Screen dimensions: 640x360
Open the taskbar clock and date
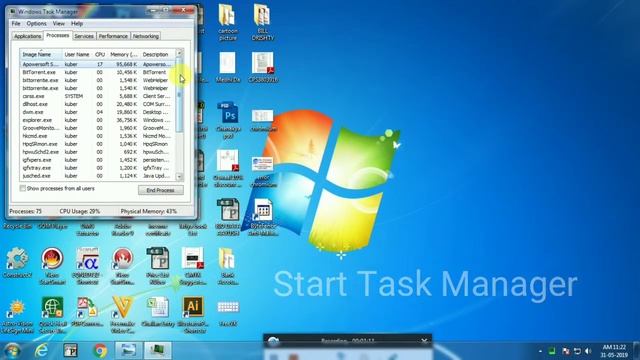coord(614,351)
